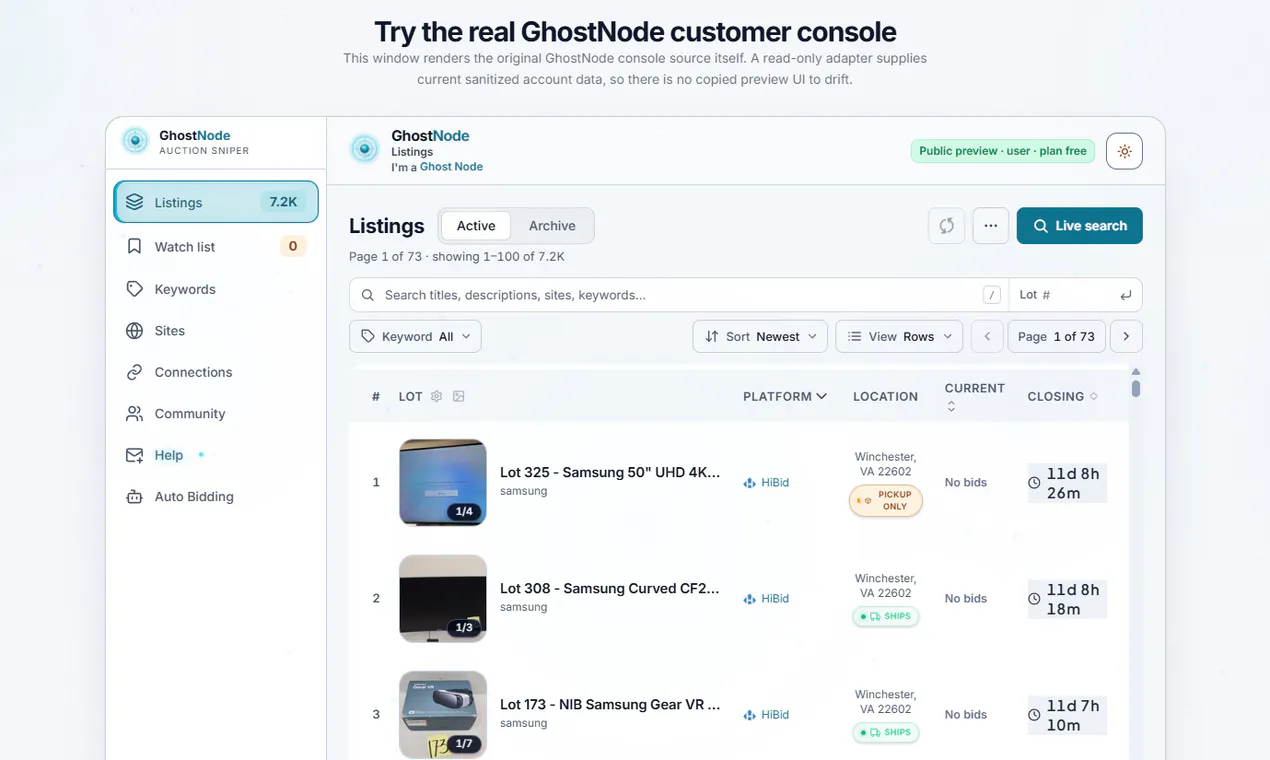The image size is (1270, 760).
Task: Click the SHIPS badge on Lot 308
Action: [x=886, y=616]
